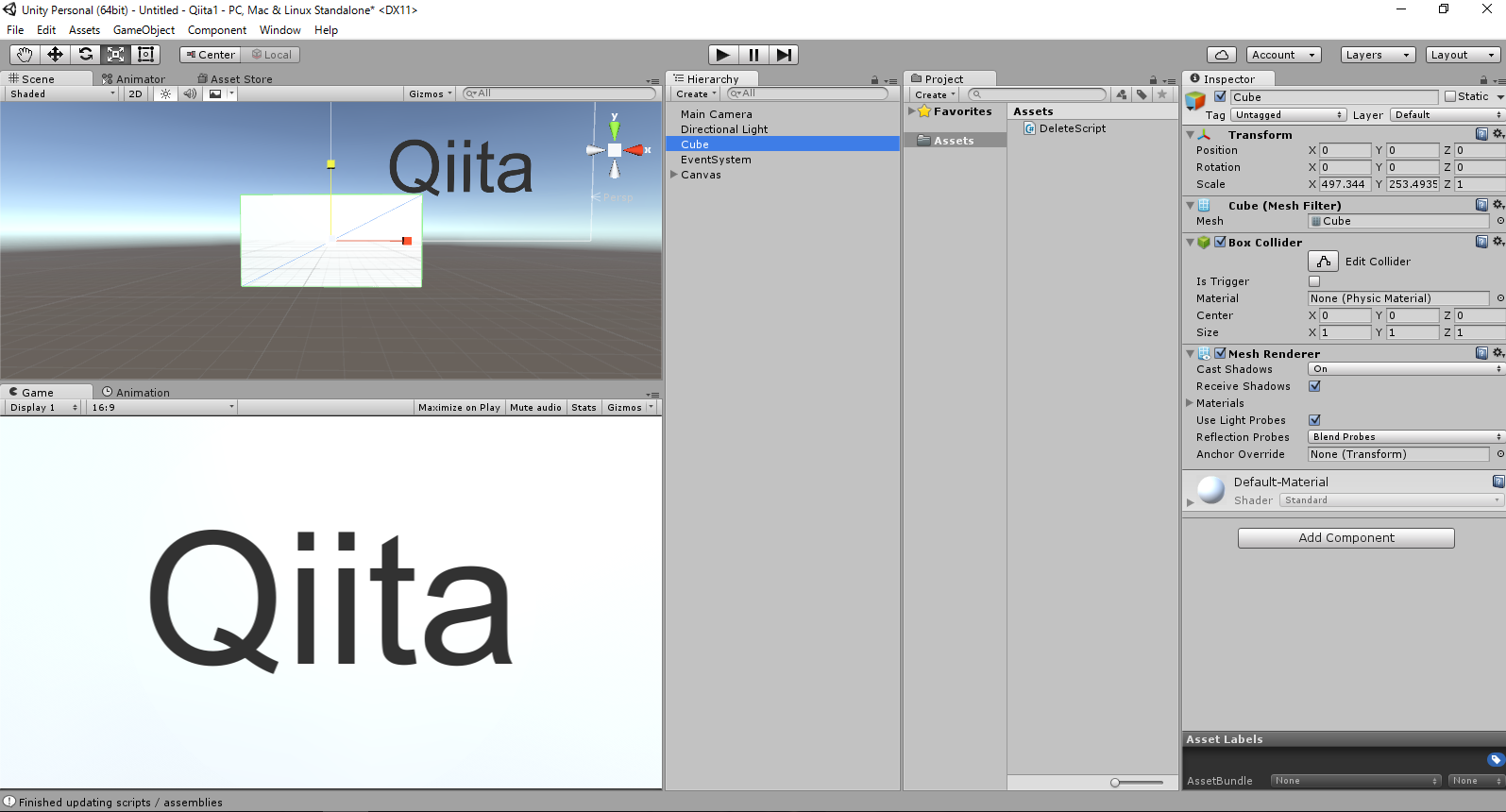Enable the Is Trigger checkbox

click(x=1314, y=281)
